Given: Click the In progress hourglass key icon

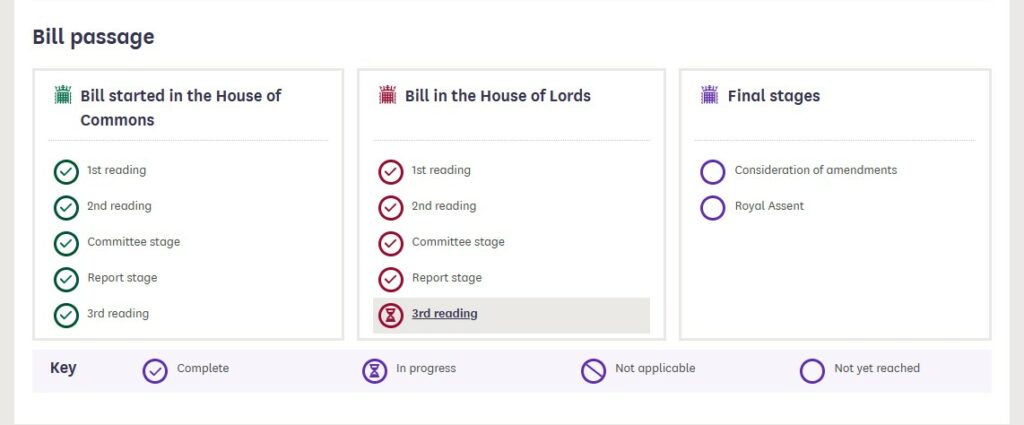Looking at the screenshot, I should coord(375,371).
